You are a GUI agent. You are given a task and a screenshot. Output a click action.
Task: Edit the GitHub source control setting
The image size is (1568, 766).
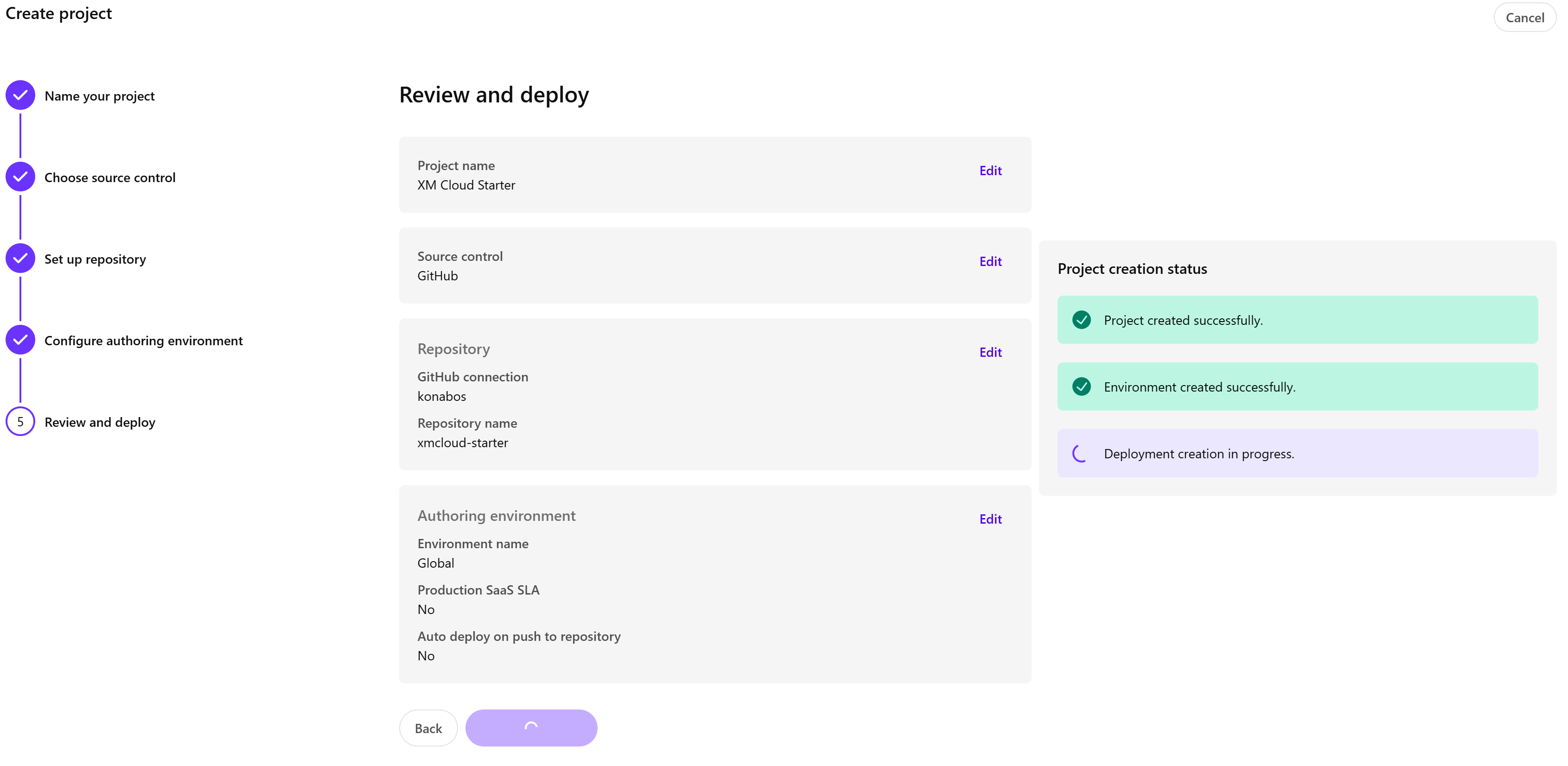coord(990,261)
